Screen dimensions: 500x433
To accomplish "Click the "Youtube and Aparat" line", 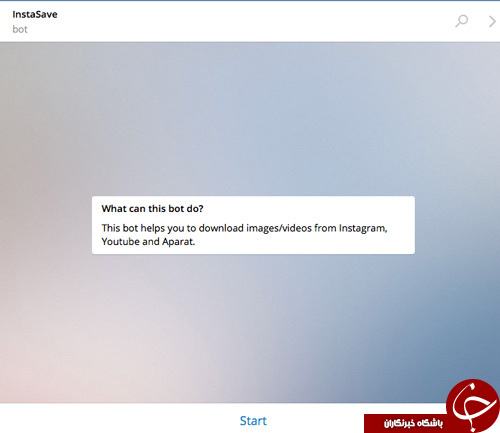I will point(148,242).
